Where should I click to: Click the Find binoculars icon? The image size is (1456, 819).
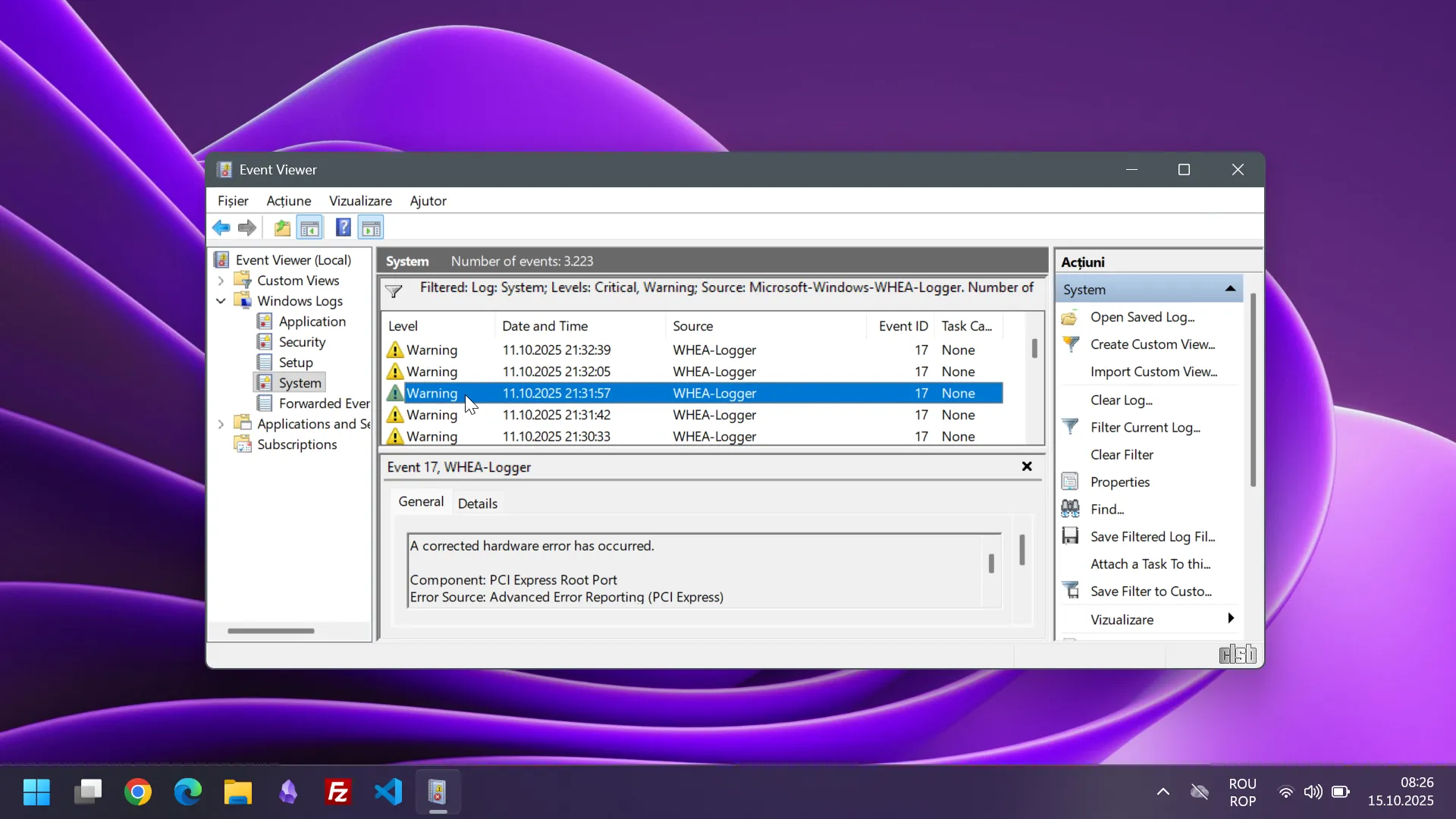pos(1070,509)
